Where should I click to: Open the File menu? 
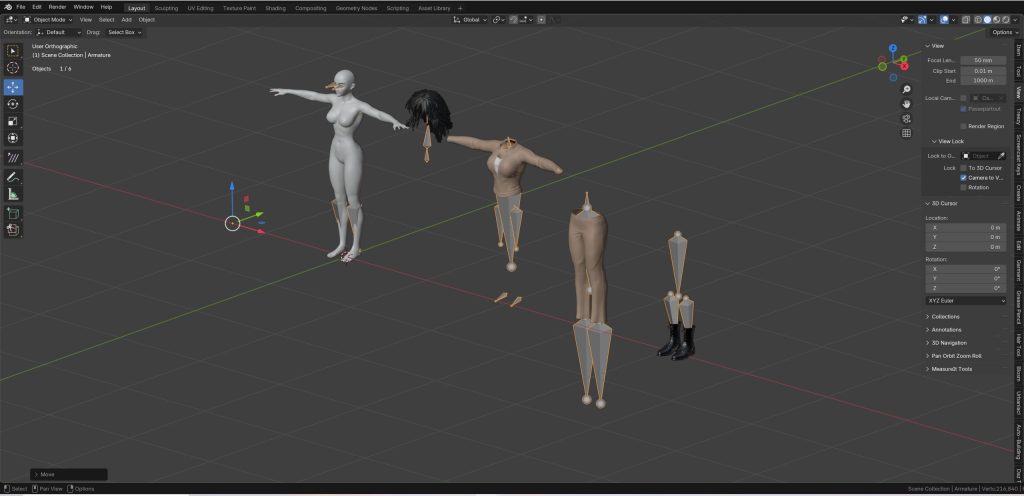pyautogui.click(x=20, y=7)
